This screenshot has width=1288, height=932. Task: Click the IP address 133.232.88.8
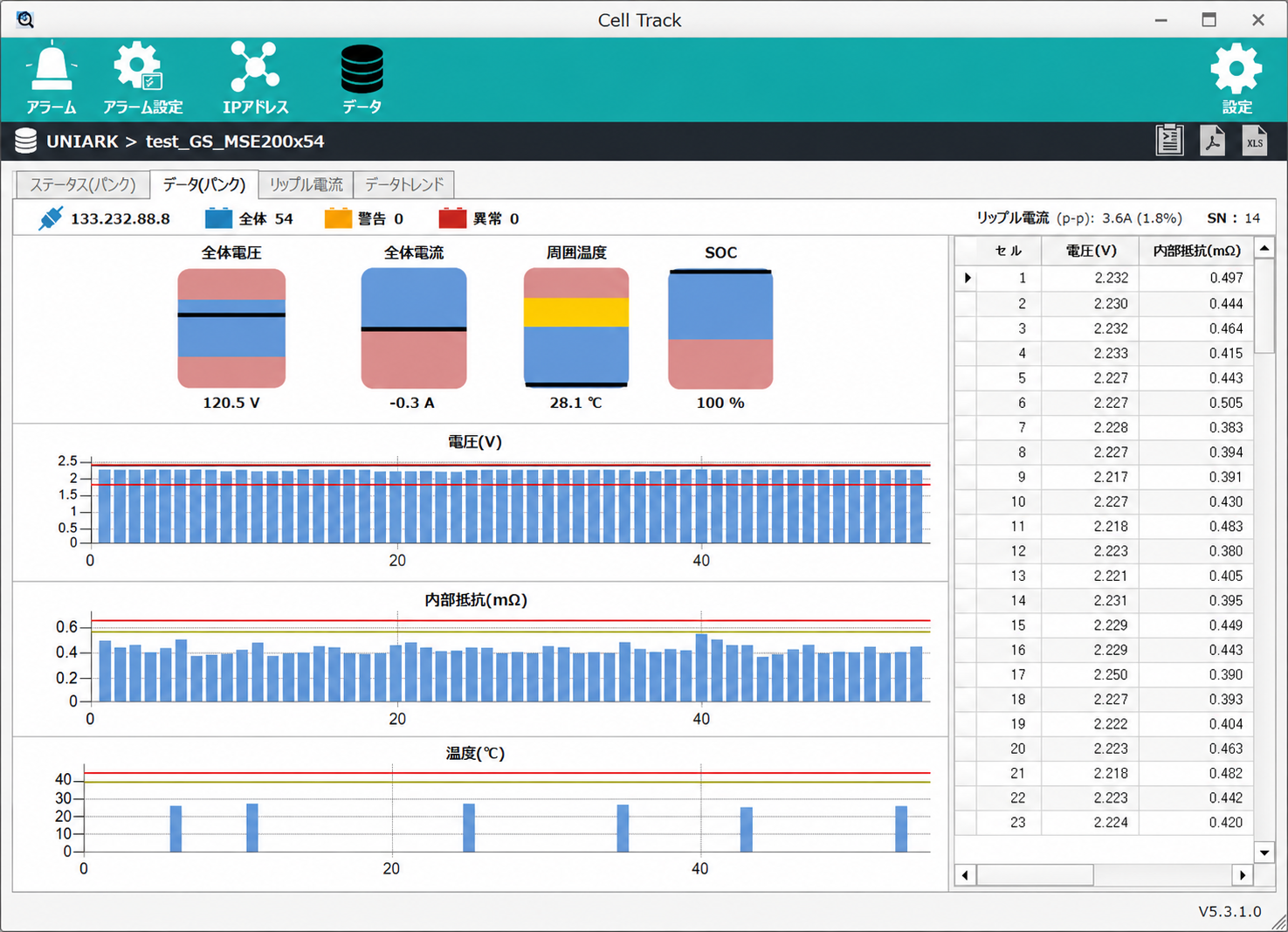(x=121, y=218)
